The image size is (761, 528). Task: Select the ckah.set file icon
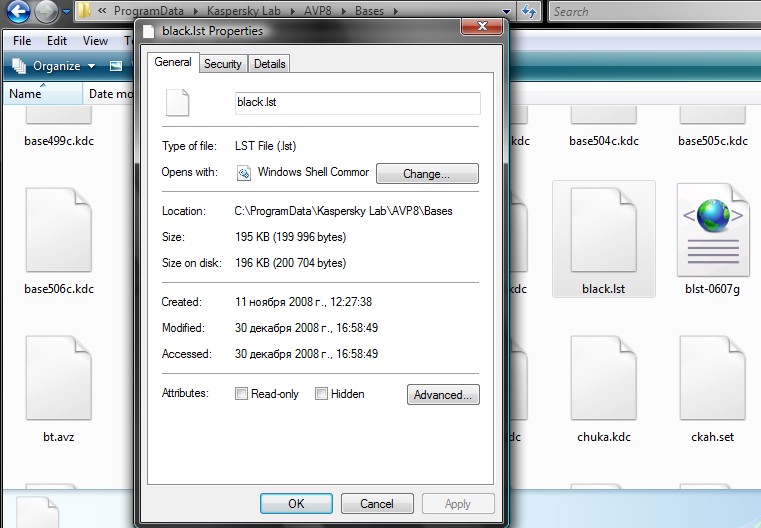(x=712, y=378)
